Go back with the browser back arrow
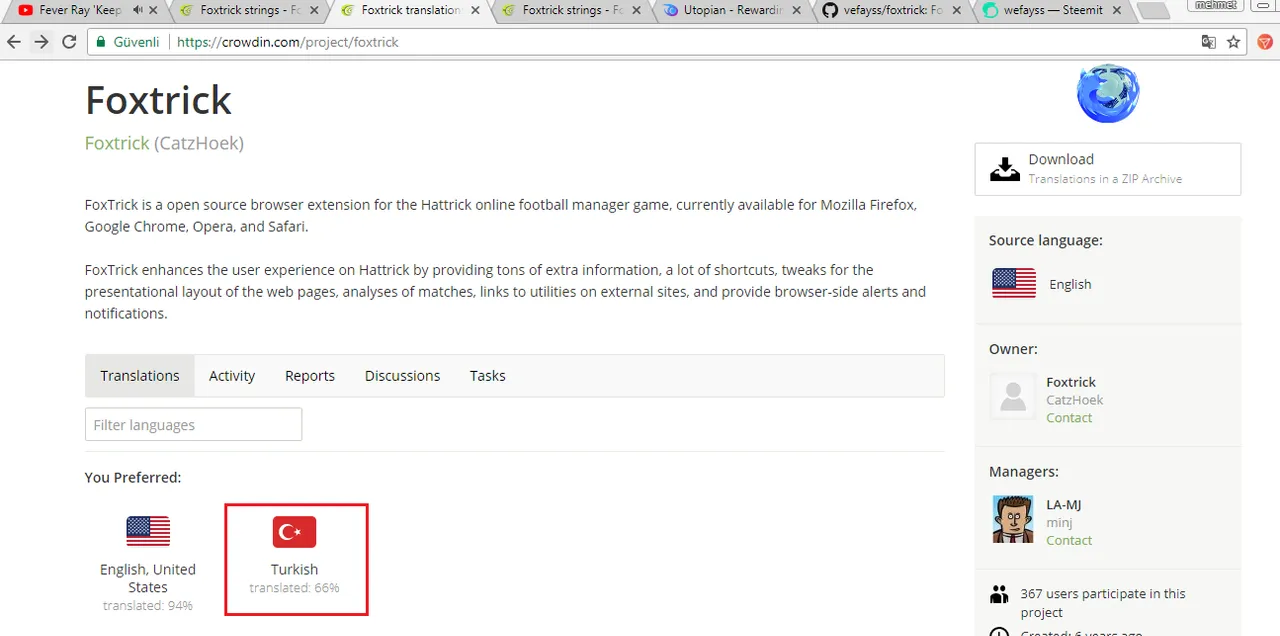Screen dimensions: 1280x636 pyautogui.click(x=14, y=42)
